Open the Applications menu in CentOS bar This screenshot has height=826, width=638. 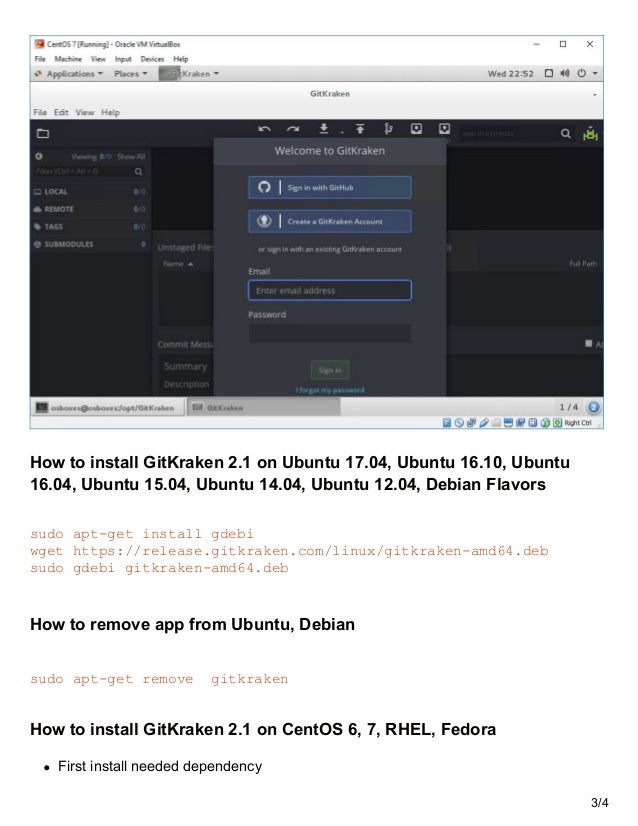pos(69,74)
